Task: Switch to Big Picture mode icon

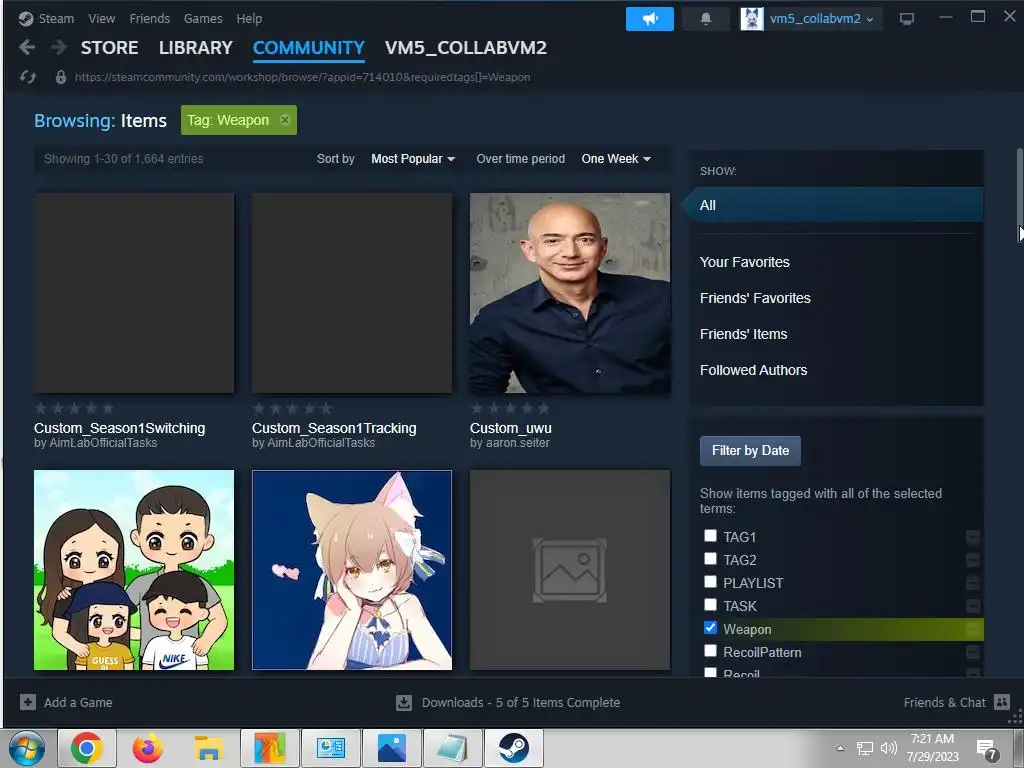Action: (x=906, y=18)
